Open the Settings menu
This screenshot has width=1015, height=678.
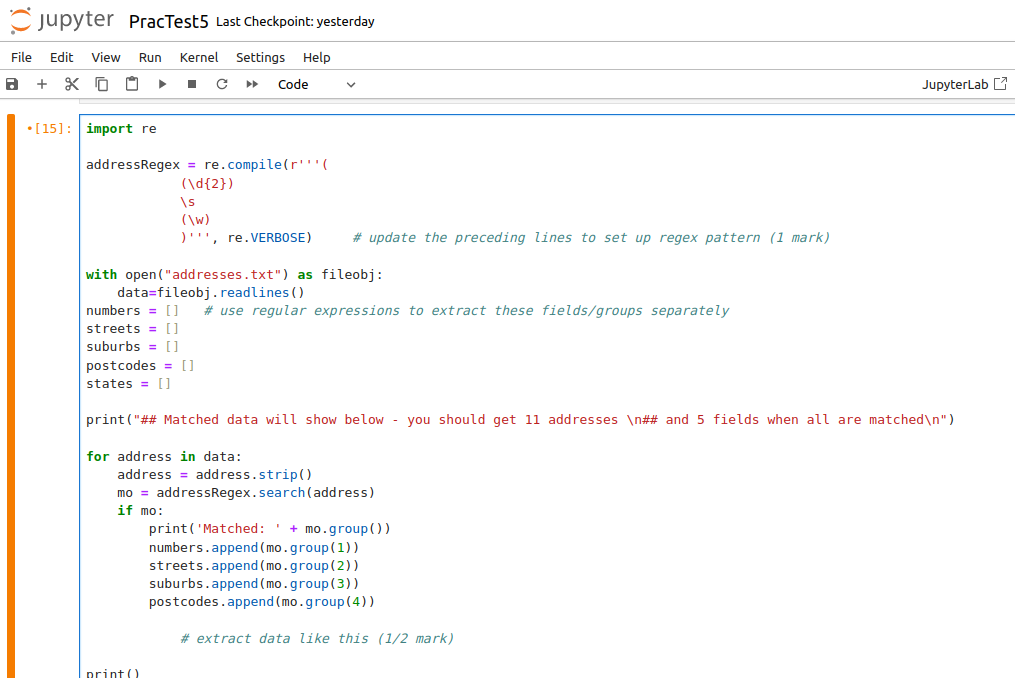click(260, 57)
